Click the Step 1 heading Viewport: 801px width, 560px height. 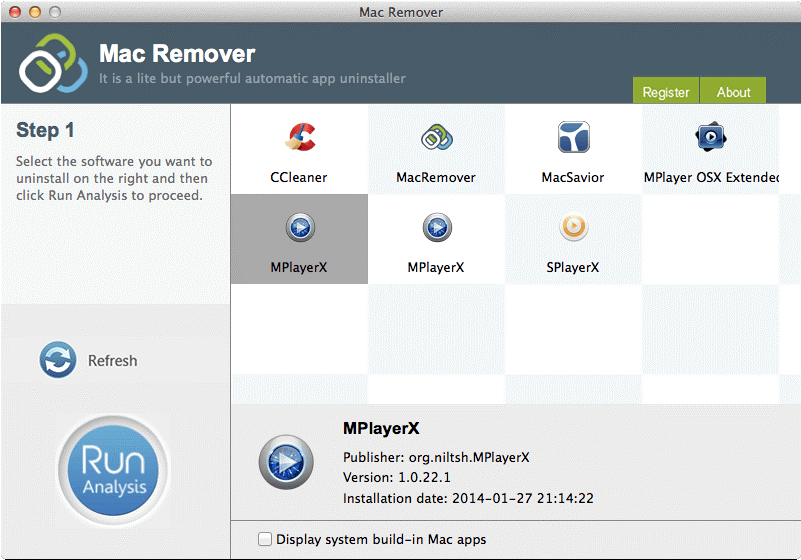[45, 130]
